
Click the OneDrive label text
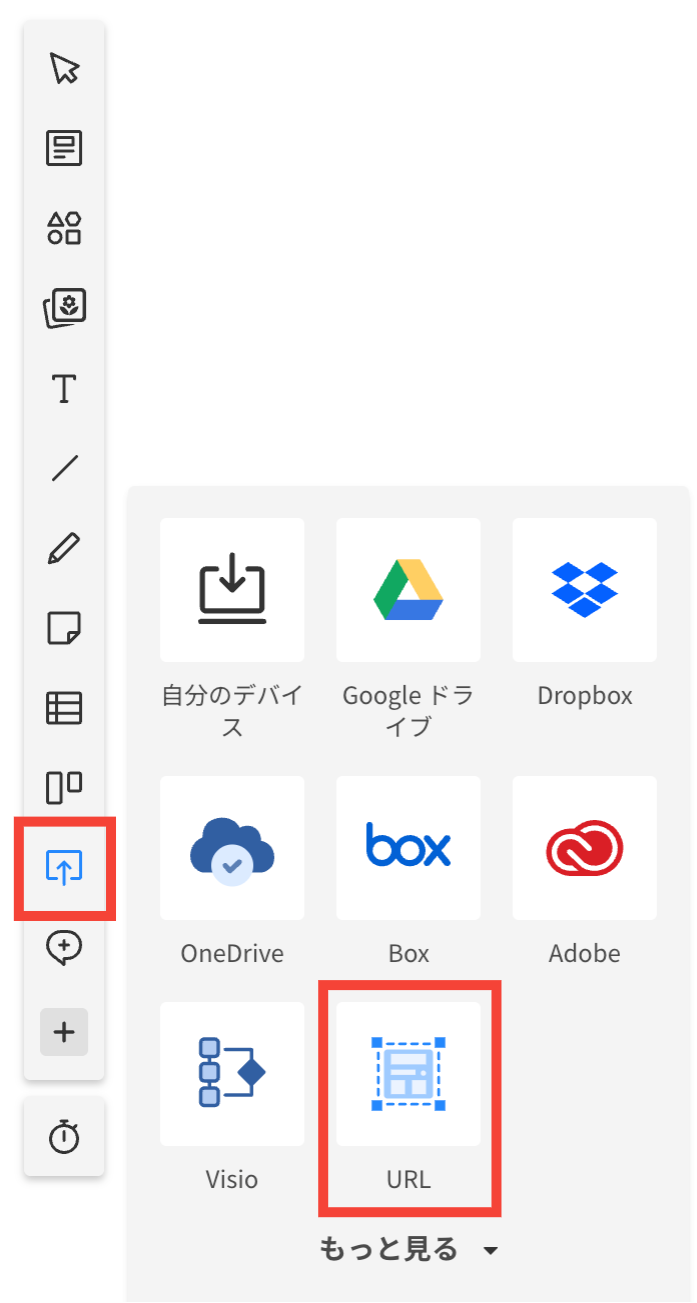click(x=232, y=953)
